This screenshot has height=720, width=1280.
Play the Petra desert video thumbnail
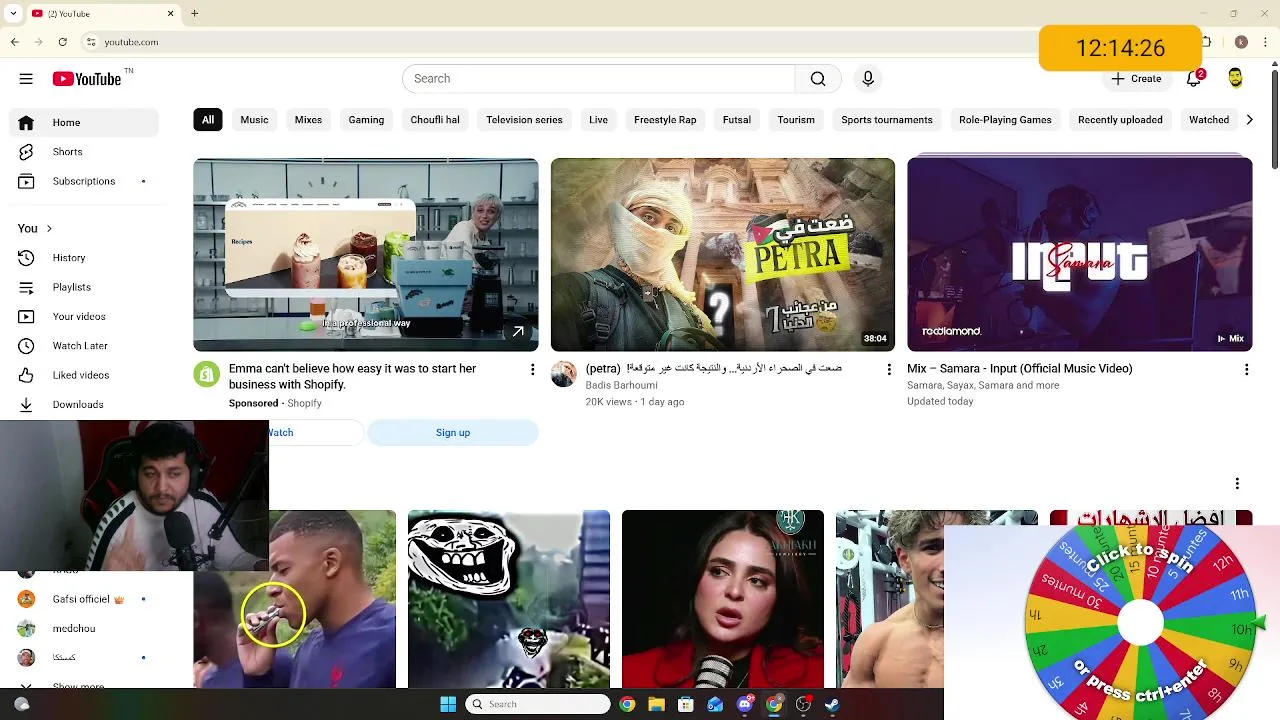click(x=723, y=255)
